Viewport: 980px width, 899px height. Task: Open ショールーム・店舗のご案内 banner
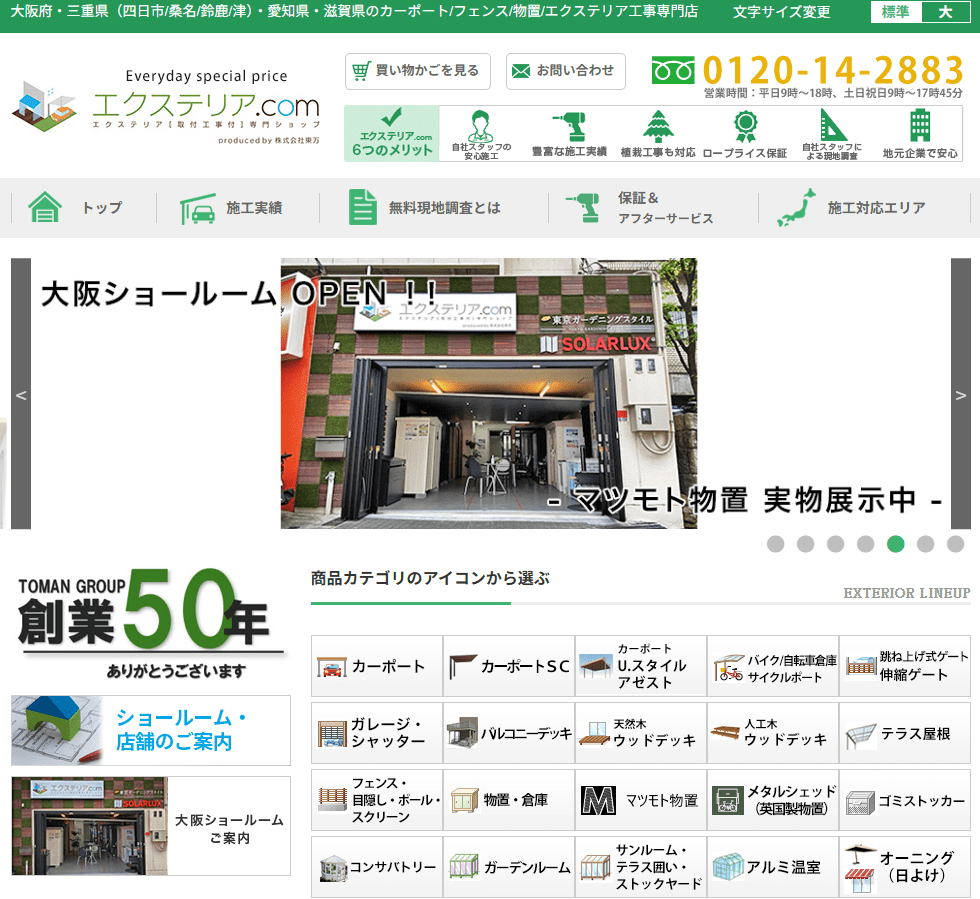click(x=151, y=730)
